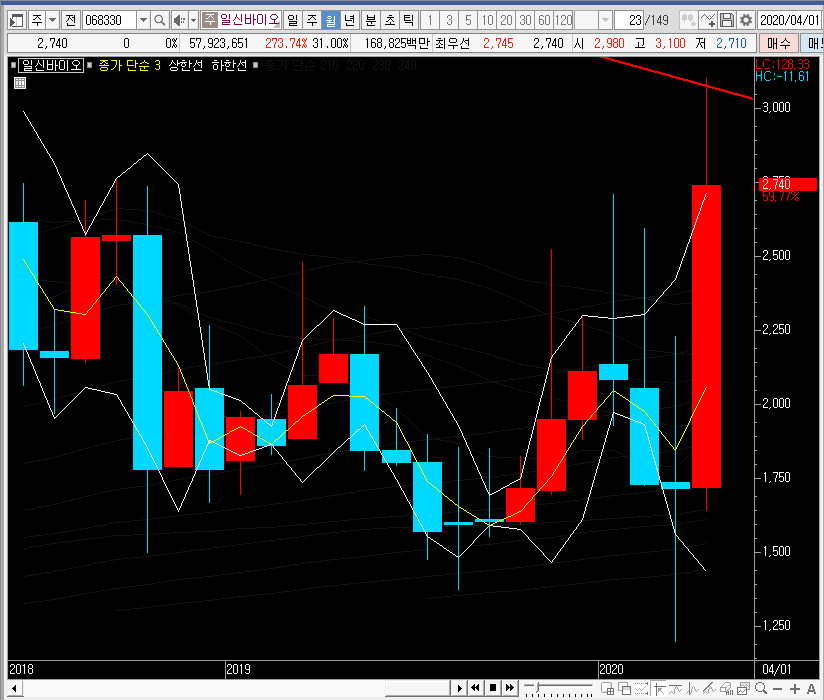Click the add indicator line icon
The height and width of the screenshot is (700, 824).
[x=708, y=20]
